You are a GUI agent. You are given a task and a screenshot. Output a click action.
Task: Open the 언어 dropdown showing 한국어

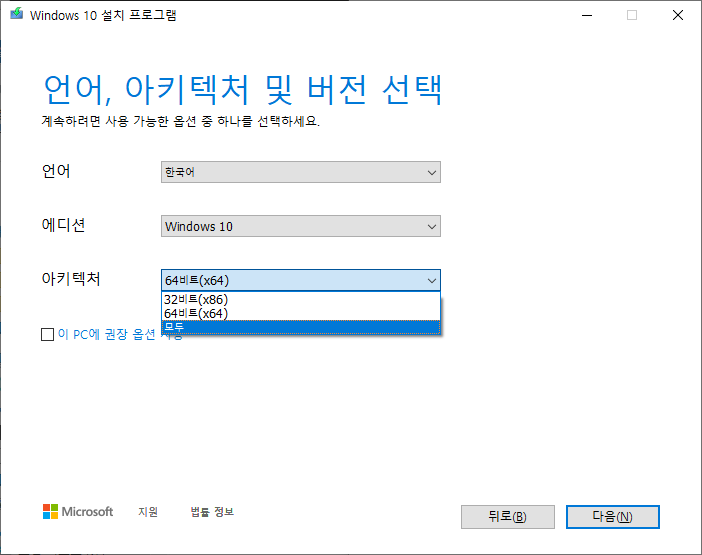pyautogui.click(x=301, y=172)
